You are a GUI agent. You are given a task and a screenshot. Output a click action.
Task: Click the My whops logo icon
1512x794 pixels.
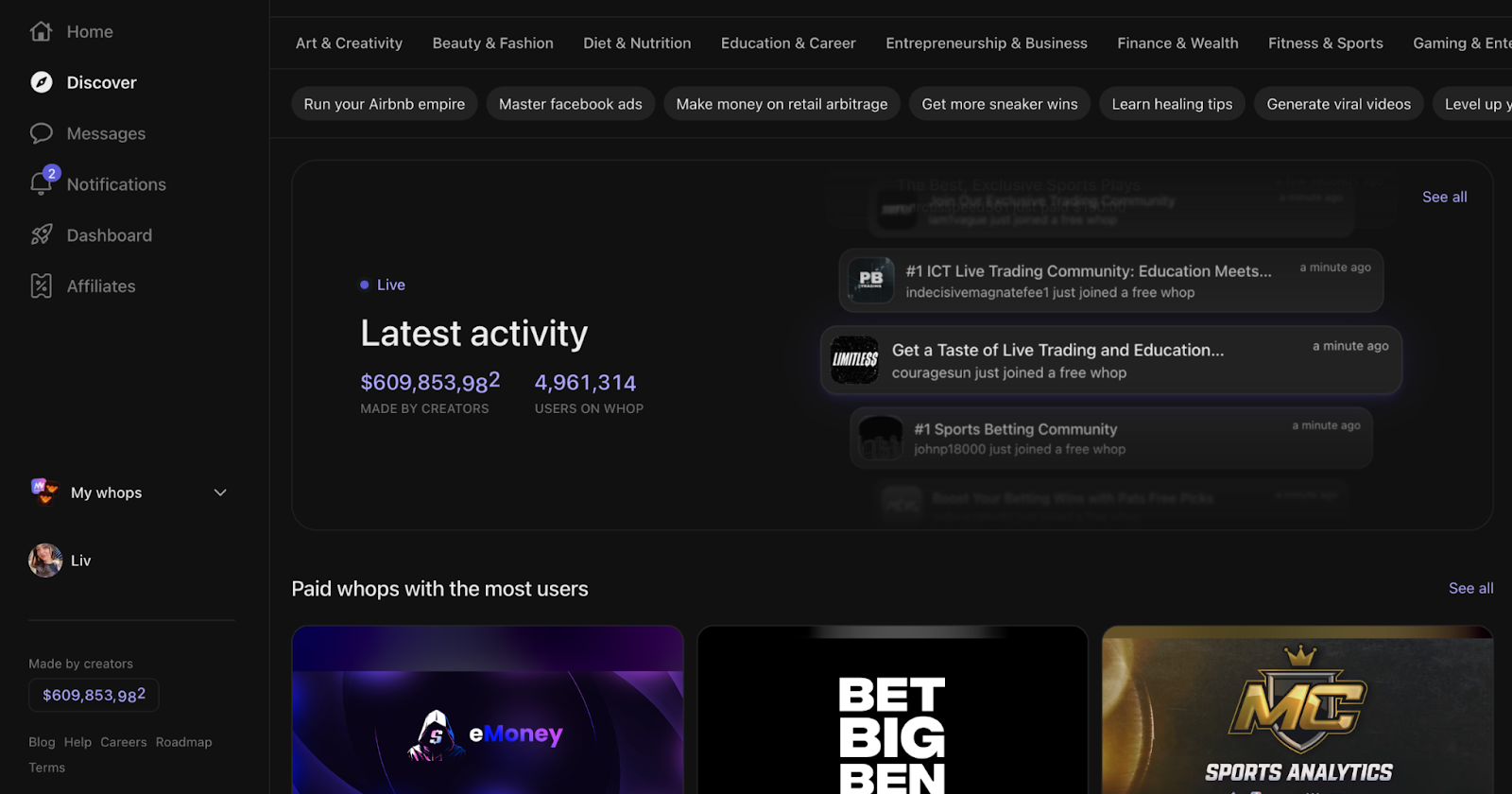tap(44, 492)
